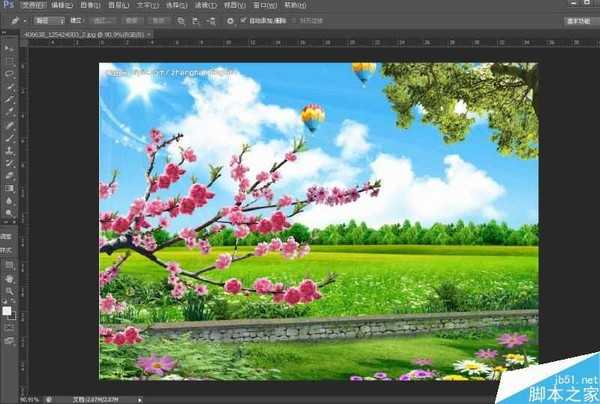This screenshot has height=404, width=600.
Task: Click the foreground color swatch
Action: coord(7,310)
